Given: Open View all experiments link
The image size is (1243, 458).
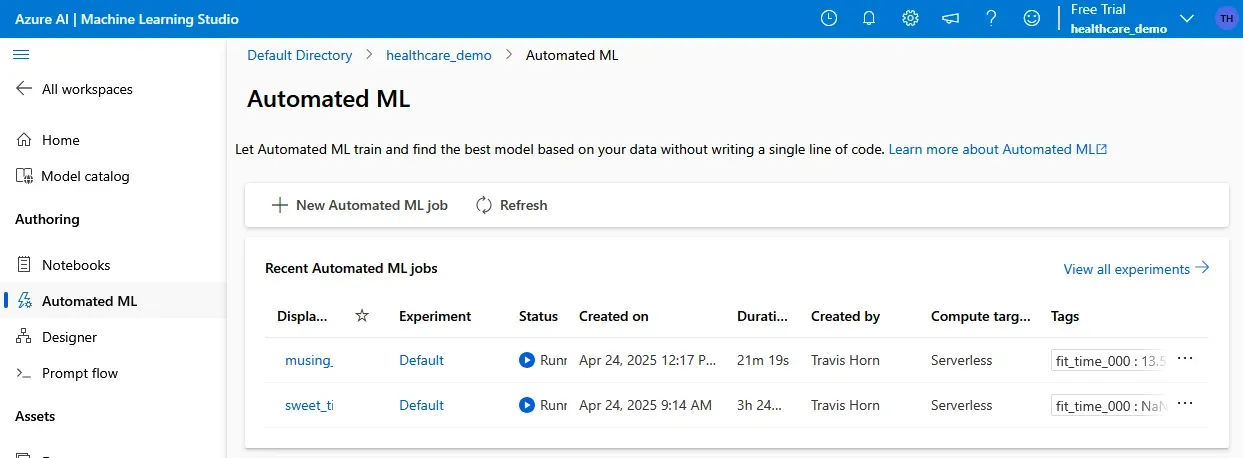Looking at the screenshot, I should click(x=1136, y=269).
